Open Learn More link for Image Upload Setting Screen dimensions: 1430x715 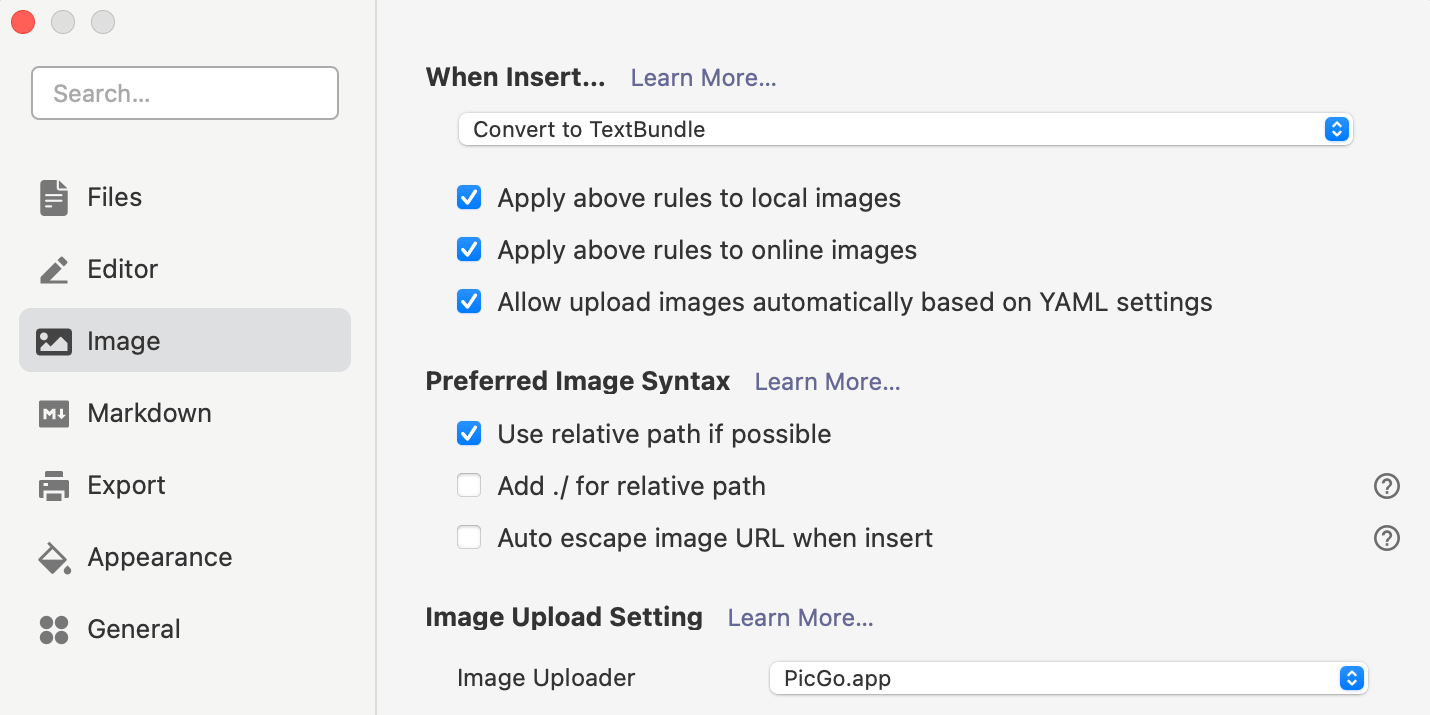coord(800,618)
